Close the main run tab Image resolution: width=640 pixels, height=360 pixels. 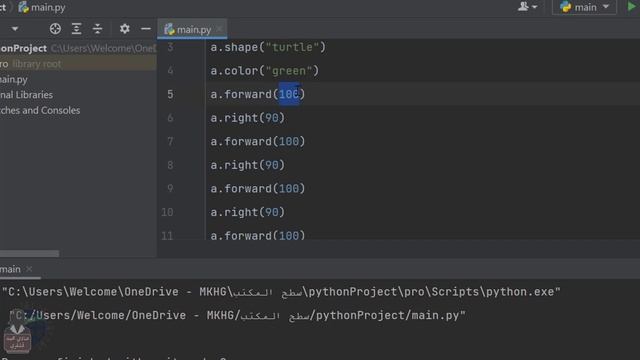point(29,269)
